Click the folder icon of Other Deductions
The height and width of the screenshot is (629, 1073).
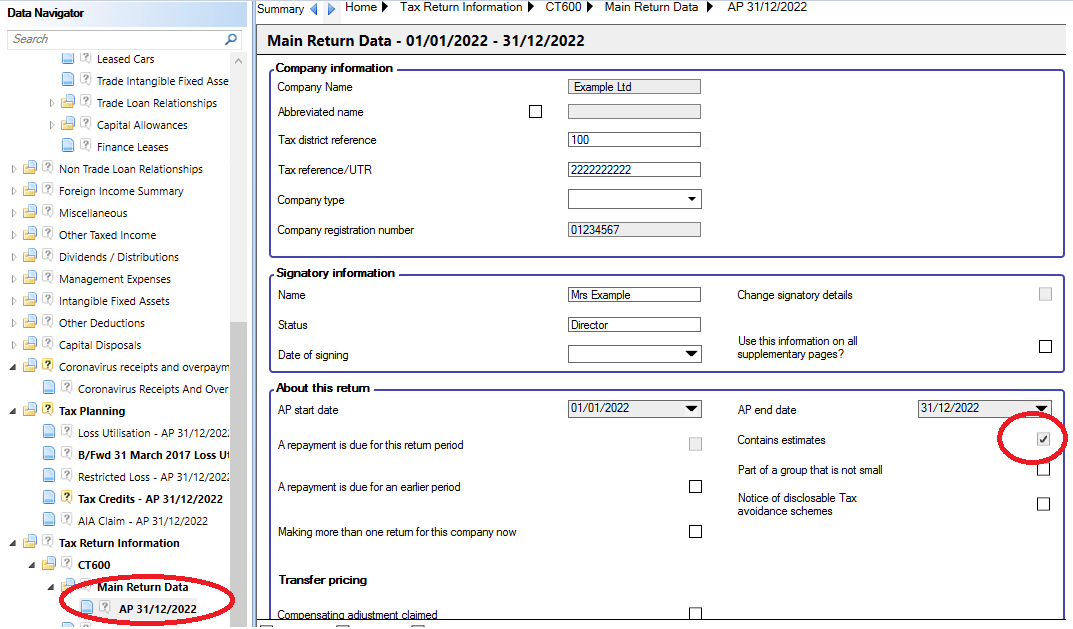point(29,322)
